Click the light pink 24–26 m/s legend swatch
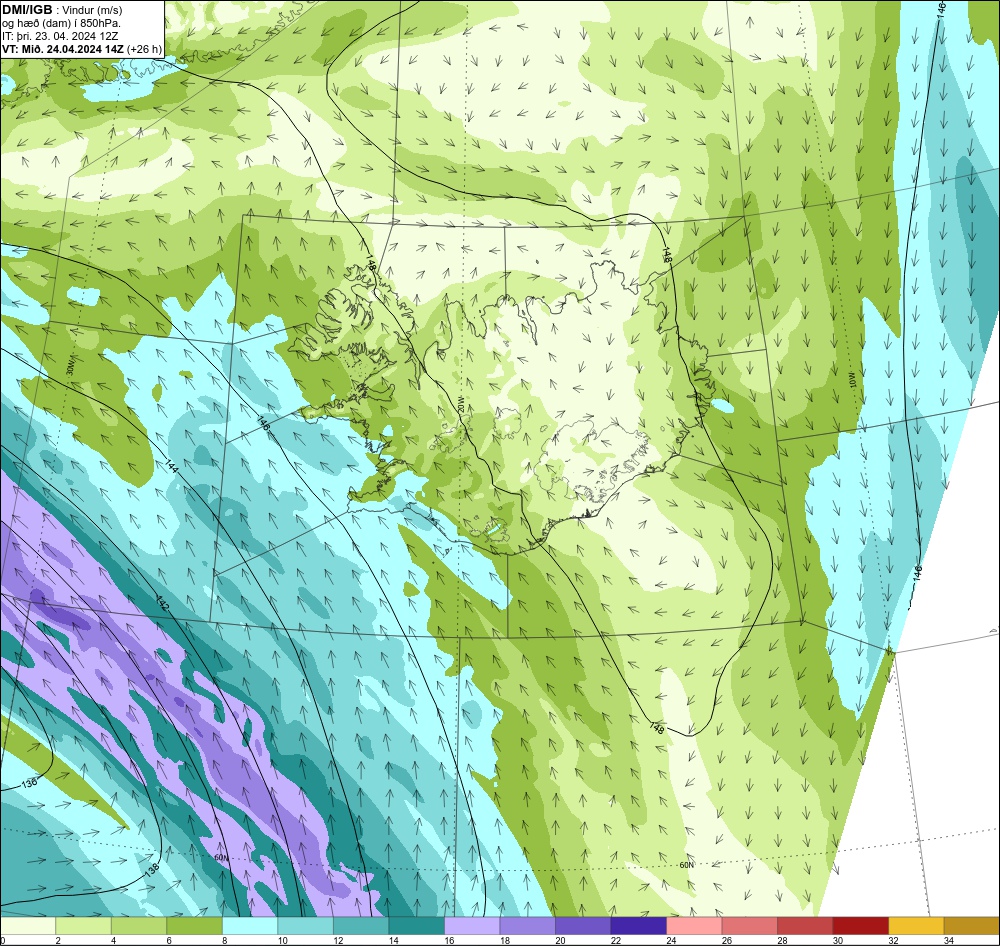1000x946 pixels. click(x=694, y=926)
